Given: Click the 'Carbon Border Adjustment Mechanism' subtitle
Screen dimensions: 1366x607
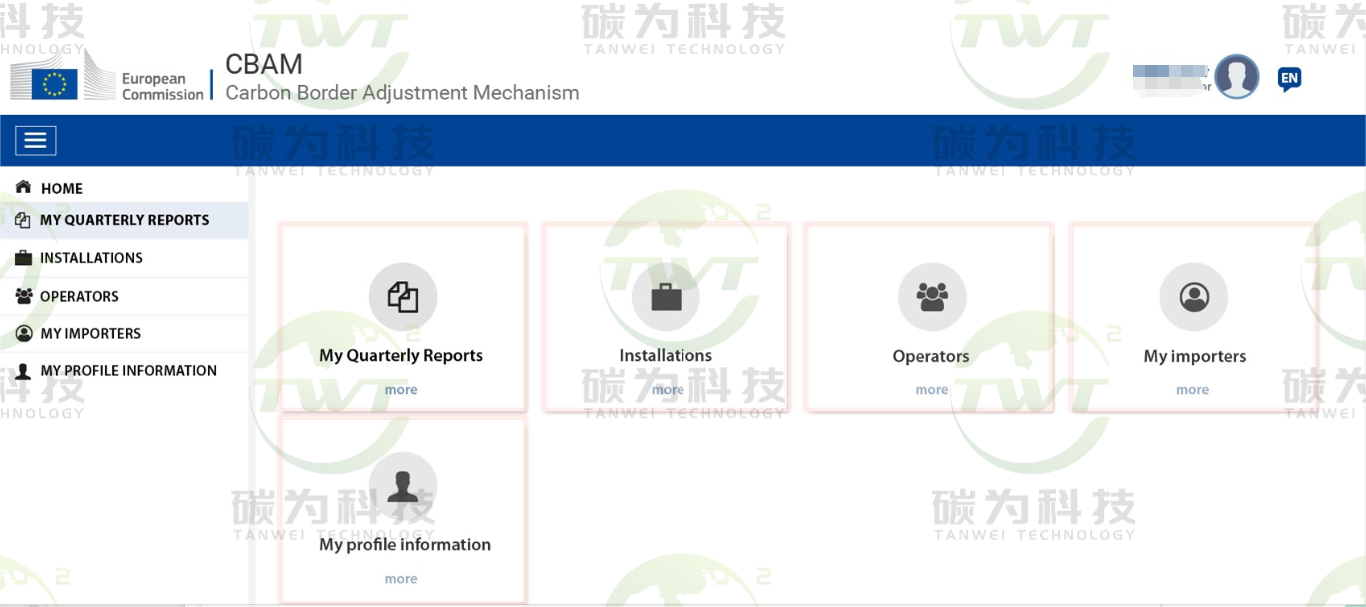Looking at the screenshot, I should coord(402,93).
